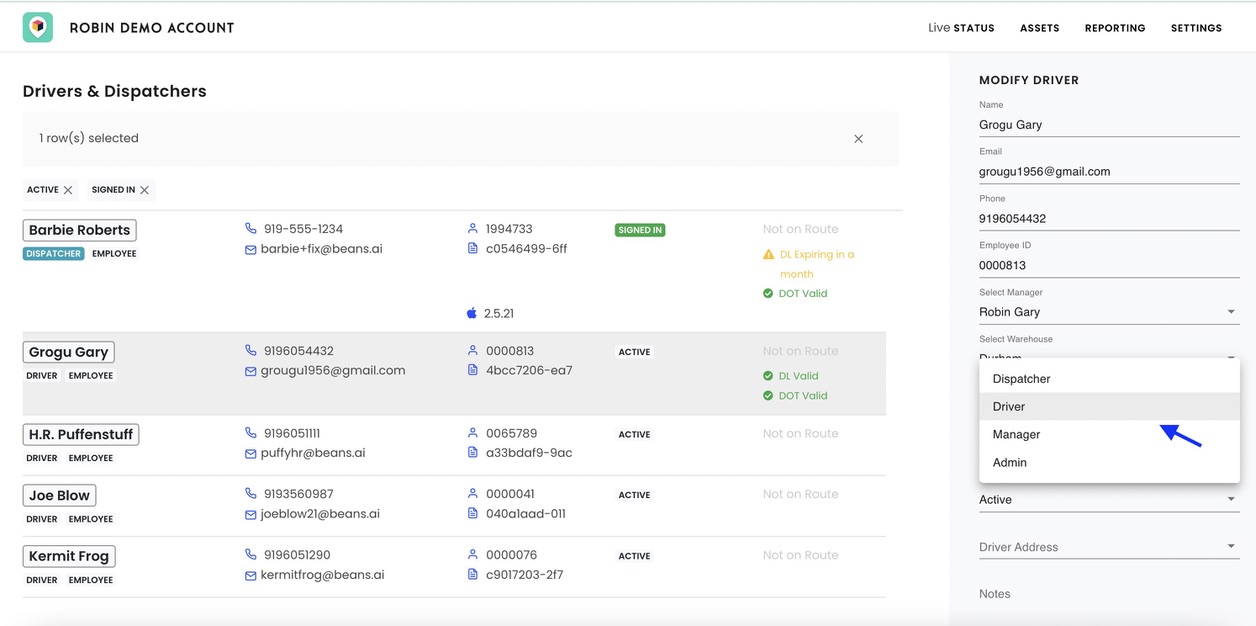Click phone icon in Kermit Frog row
This screenshot has width=1256, height=626.
251,555
